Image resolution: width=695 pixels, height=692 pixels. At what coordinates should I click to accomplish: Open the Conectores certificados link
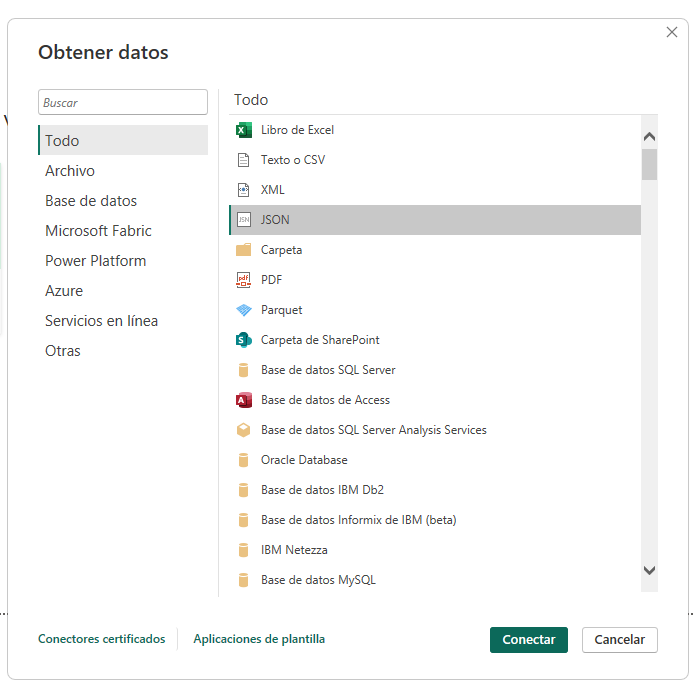pyautogui.click(x=101, y=639)
